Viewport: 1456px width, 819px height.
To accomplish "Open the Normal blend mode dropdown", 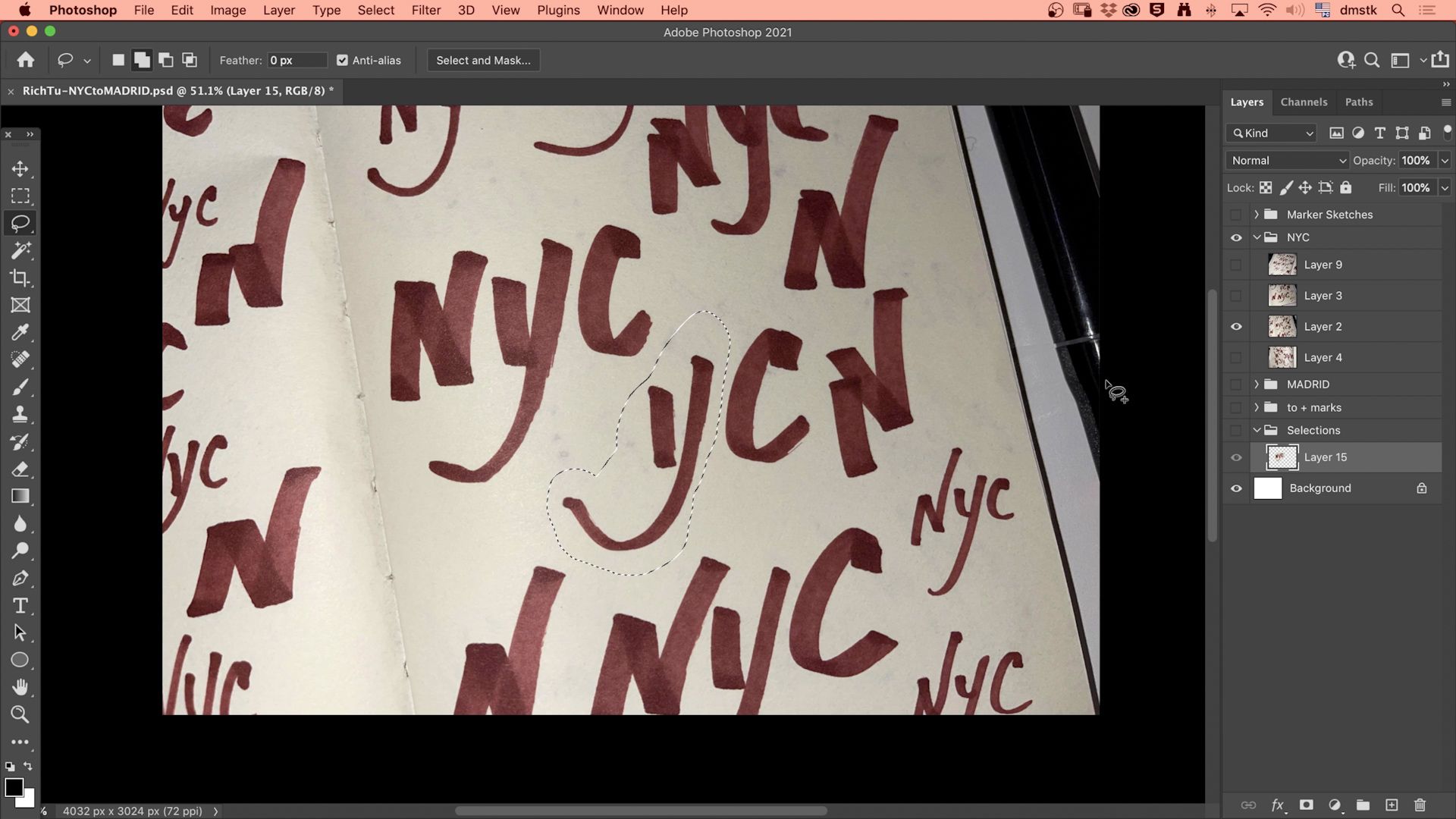I will pyautogui.click(x=1288, y=160).
